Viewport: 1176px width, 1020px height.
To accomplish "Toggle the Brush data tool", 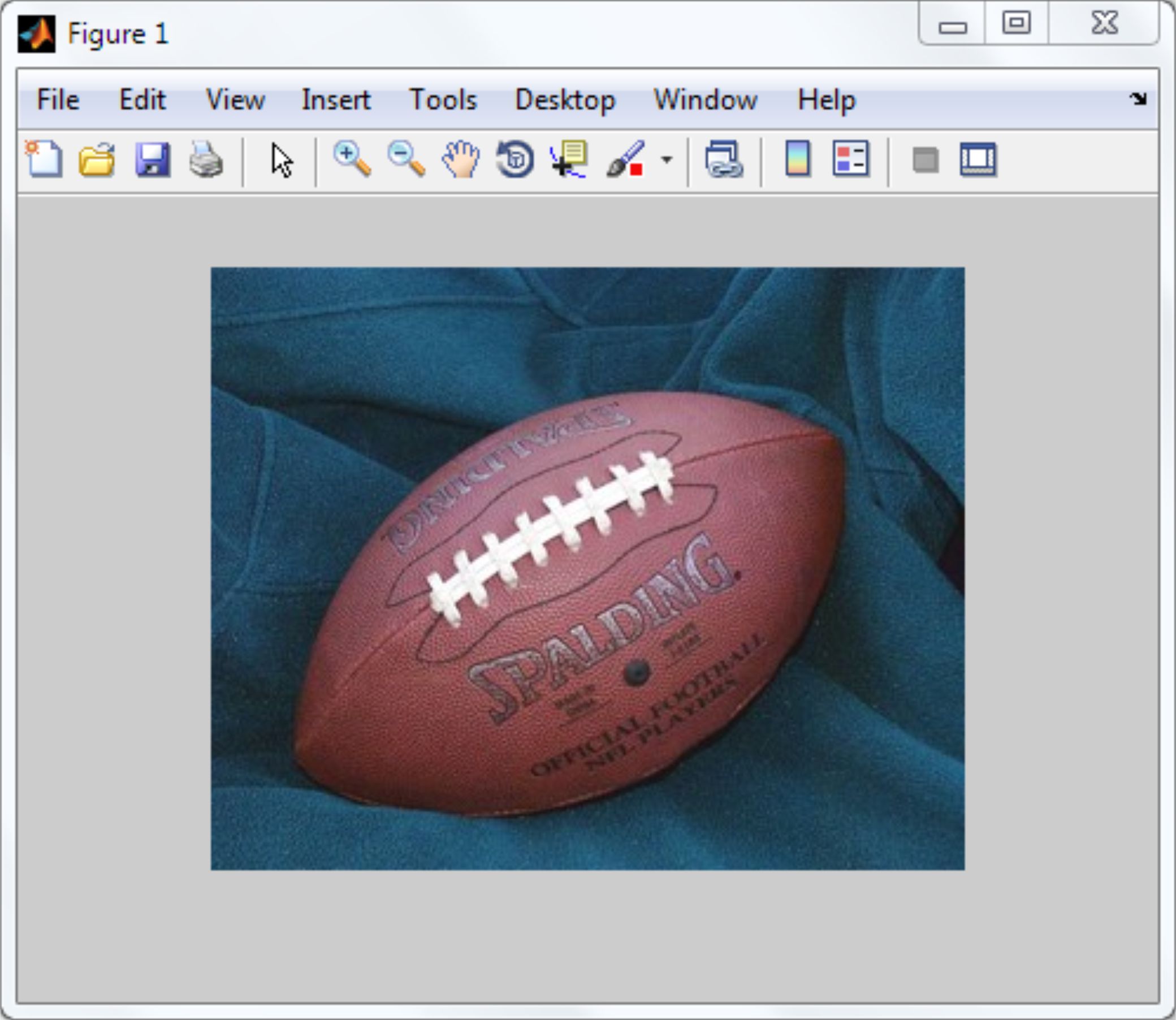I will tap(625, 159).
